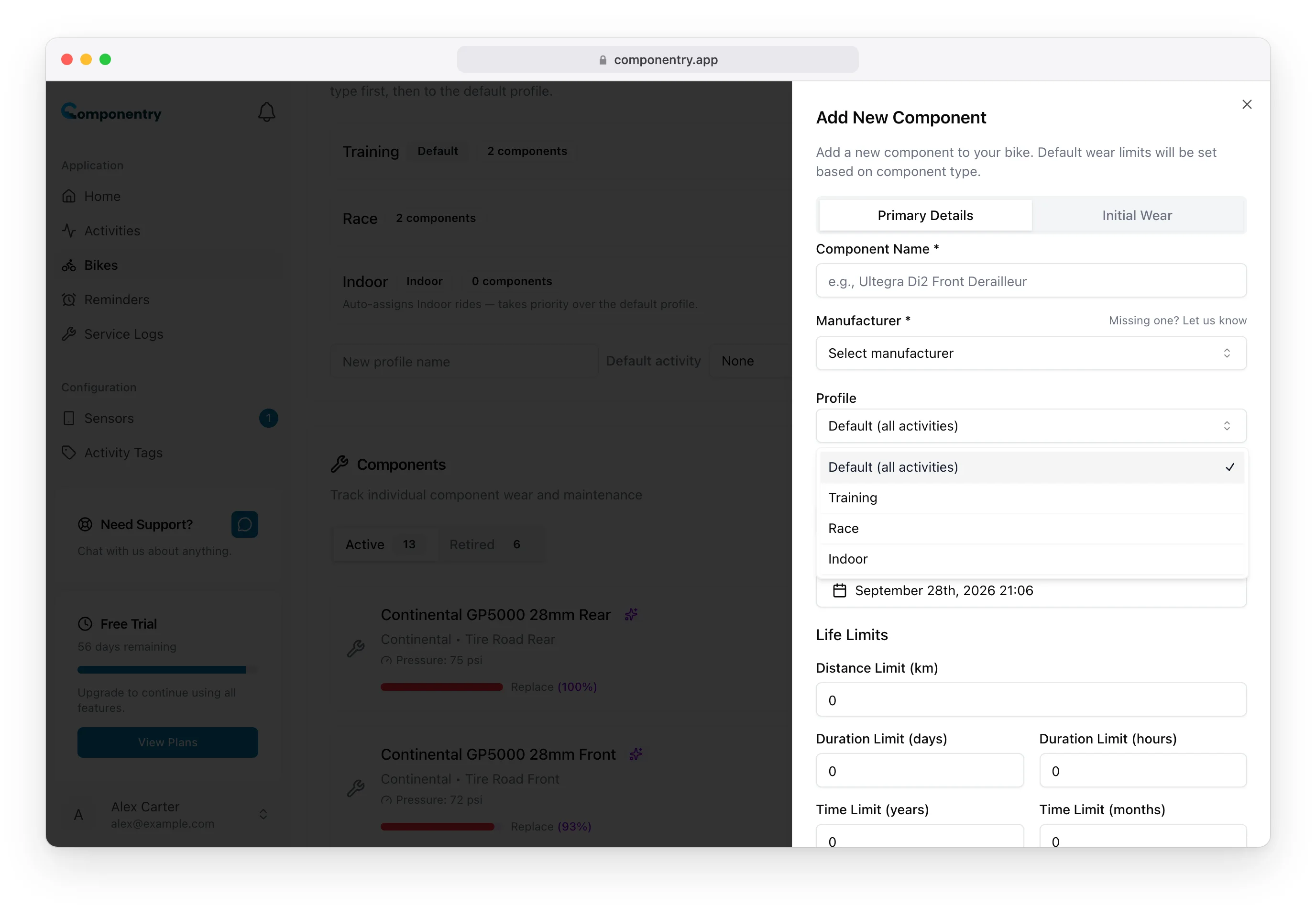
Task: Choose the Training profile option
Action: 1031,498
